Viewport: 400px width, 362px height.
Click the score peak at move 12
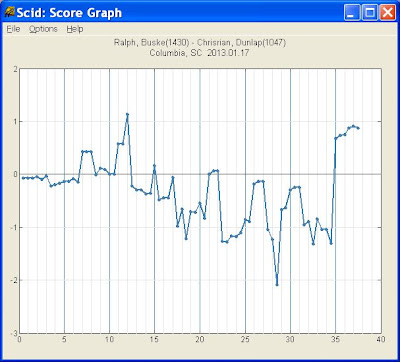tap(127, 114)
